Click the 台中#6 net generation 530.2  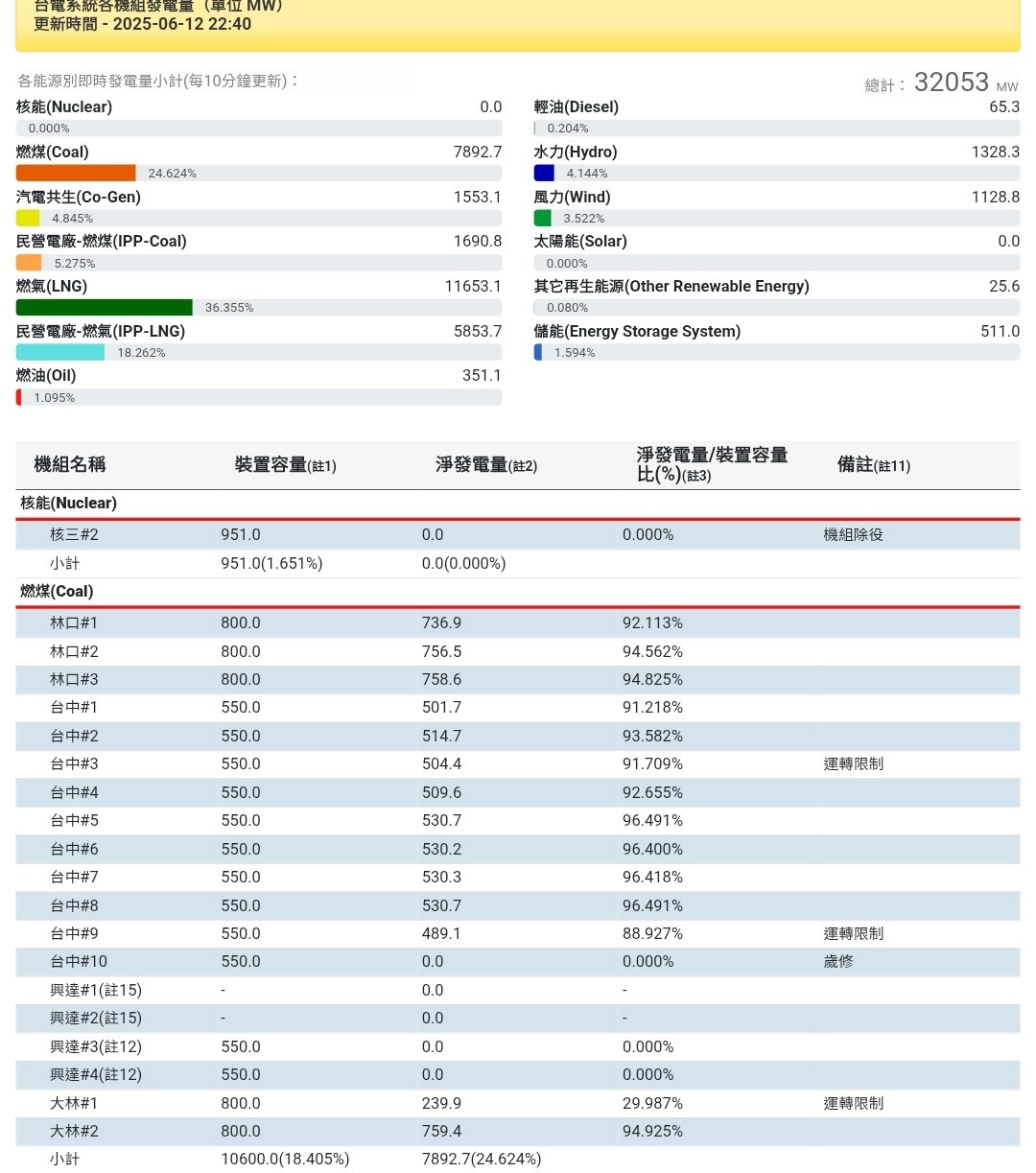click(x=441, y=850)
